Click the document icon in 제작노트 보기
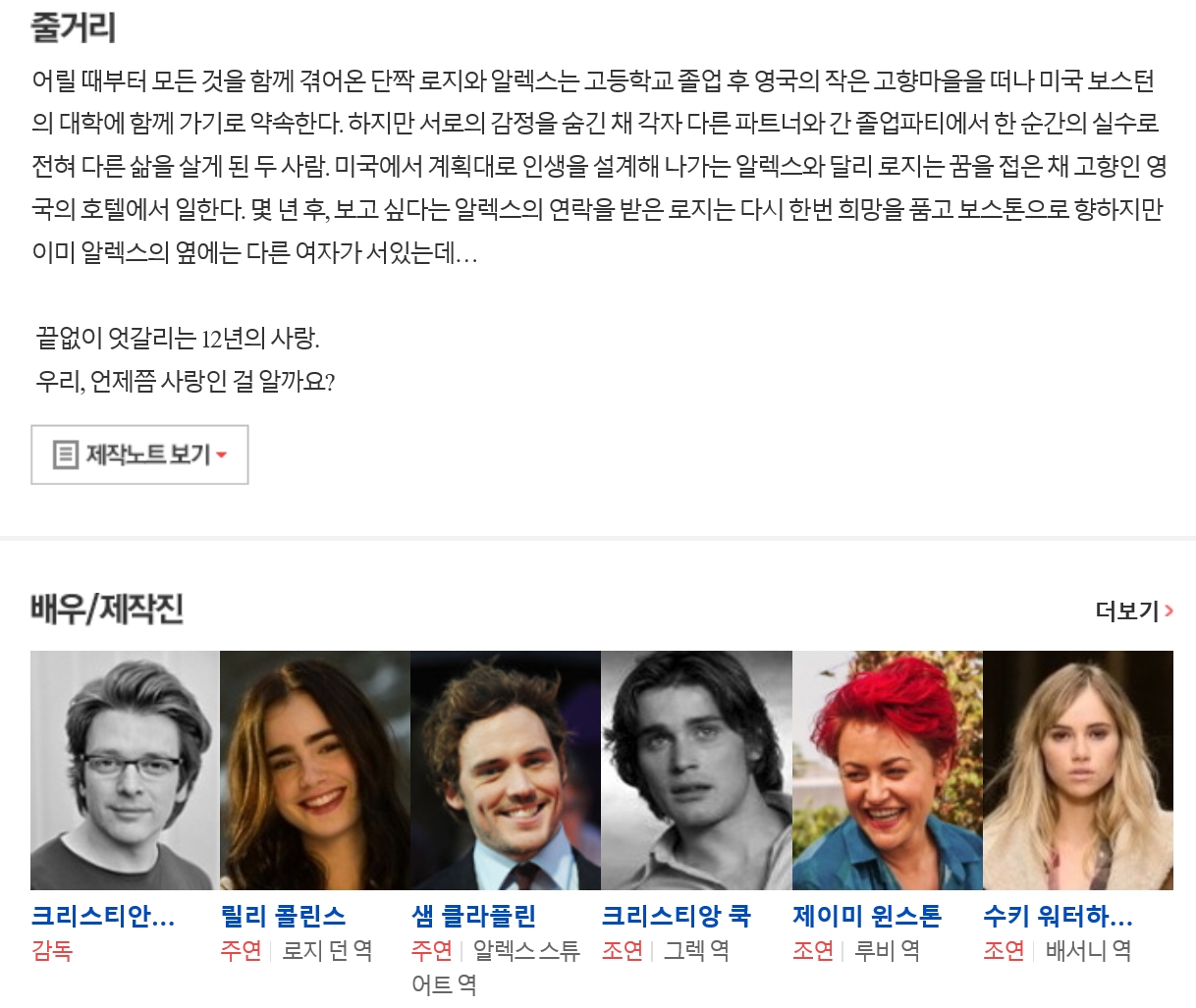 (65, 454)
